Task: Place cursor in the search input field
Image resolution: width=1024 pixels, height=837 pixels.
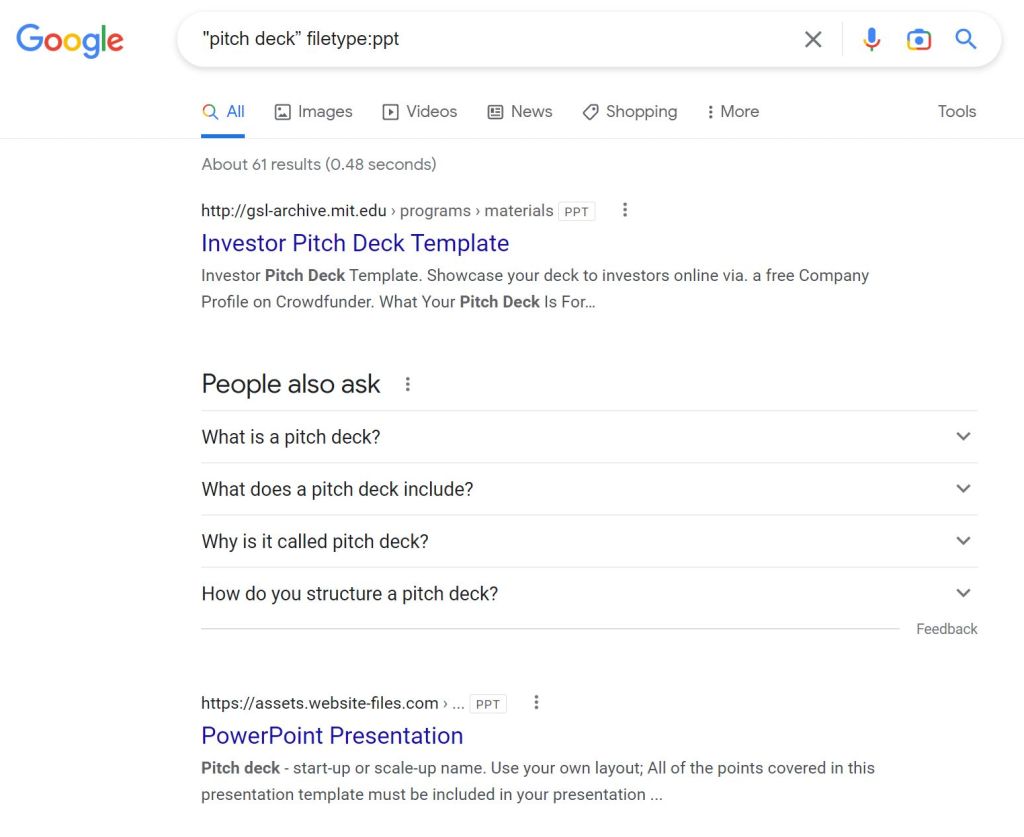Action: tap(450, 39)
